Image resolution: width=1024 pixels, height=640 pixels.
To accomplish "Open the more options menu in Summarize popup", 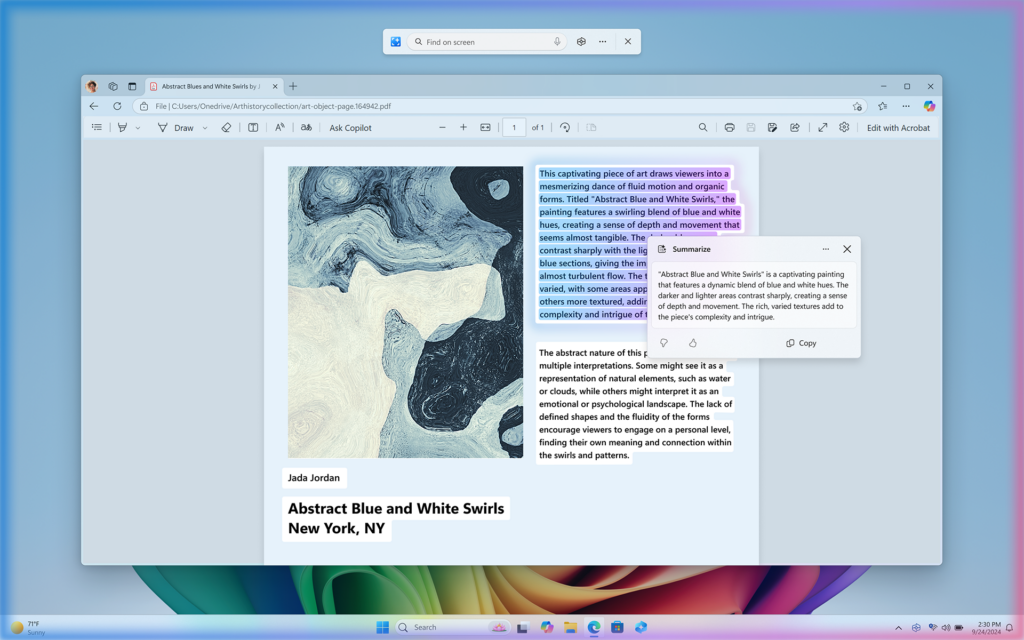I will 826,249.
